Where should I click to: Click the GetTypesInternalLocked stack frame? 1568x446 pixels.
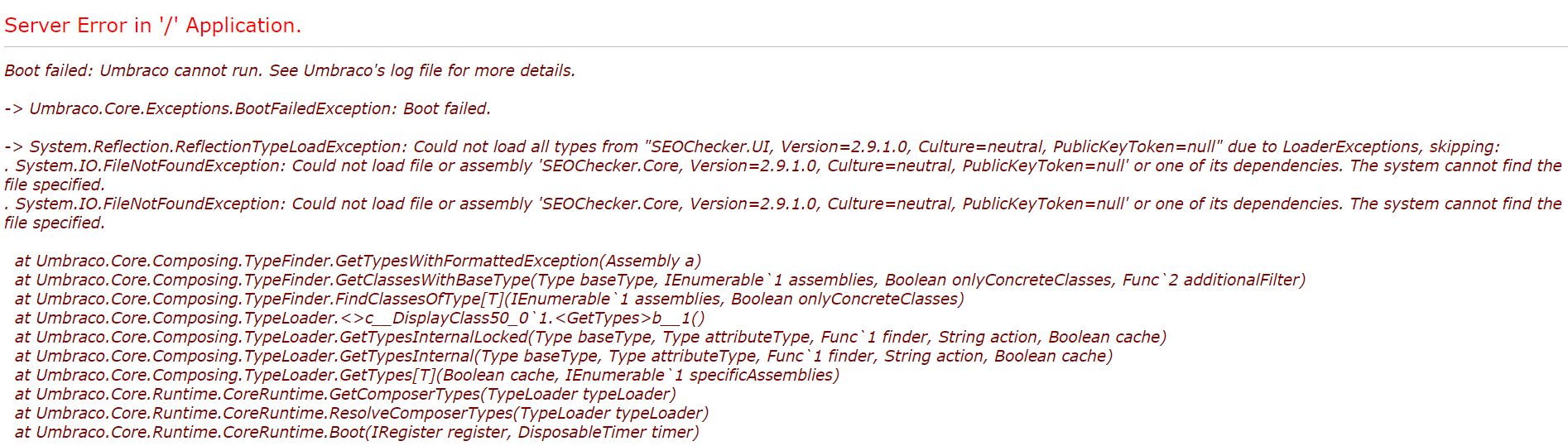[590, 337]
